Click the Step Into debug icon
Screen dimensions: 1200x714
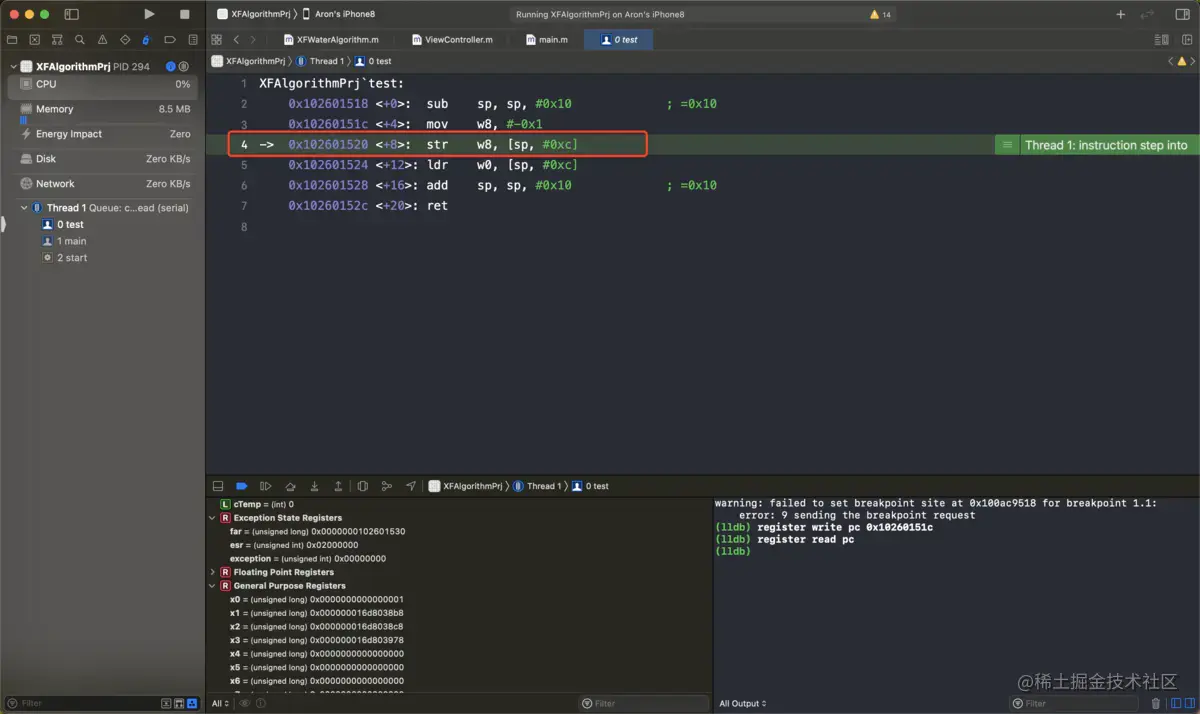314,486
